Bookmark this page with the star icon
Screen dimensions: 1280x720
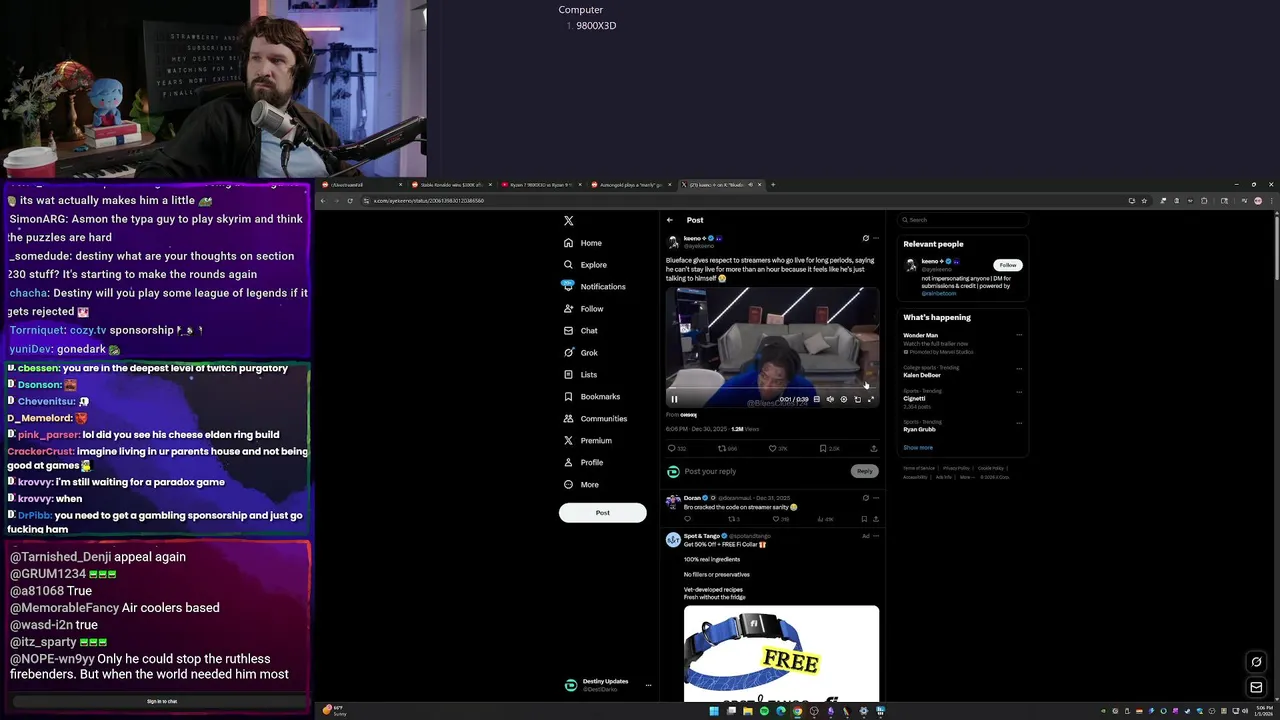[x=1144, y=201]
